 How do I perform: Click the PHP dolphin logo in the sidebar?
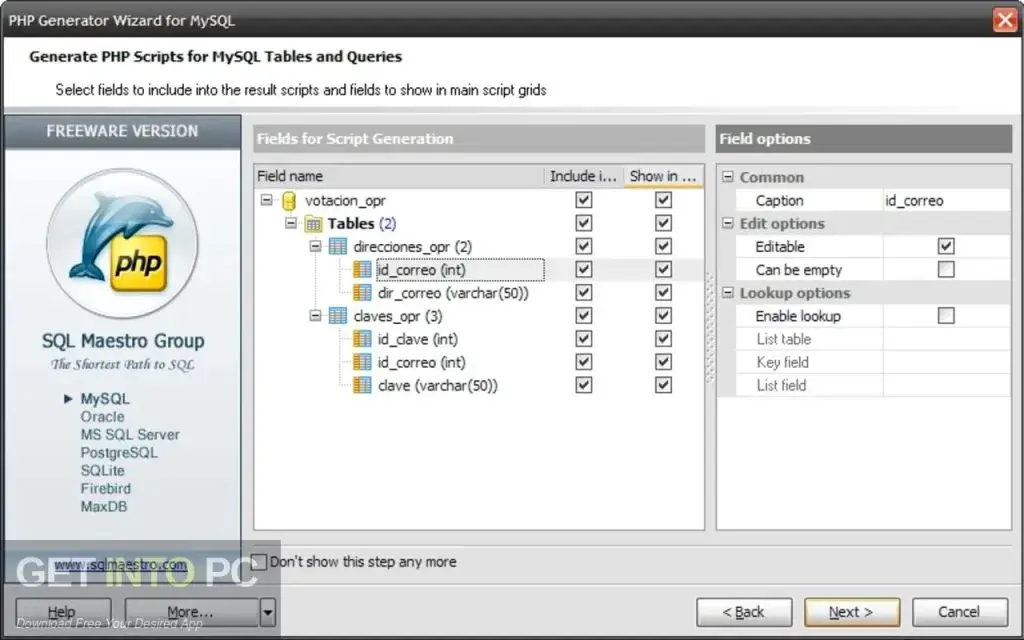tap(122, 235)
